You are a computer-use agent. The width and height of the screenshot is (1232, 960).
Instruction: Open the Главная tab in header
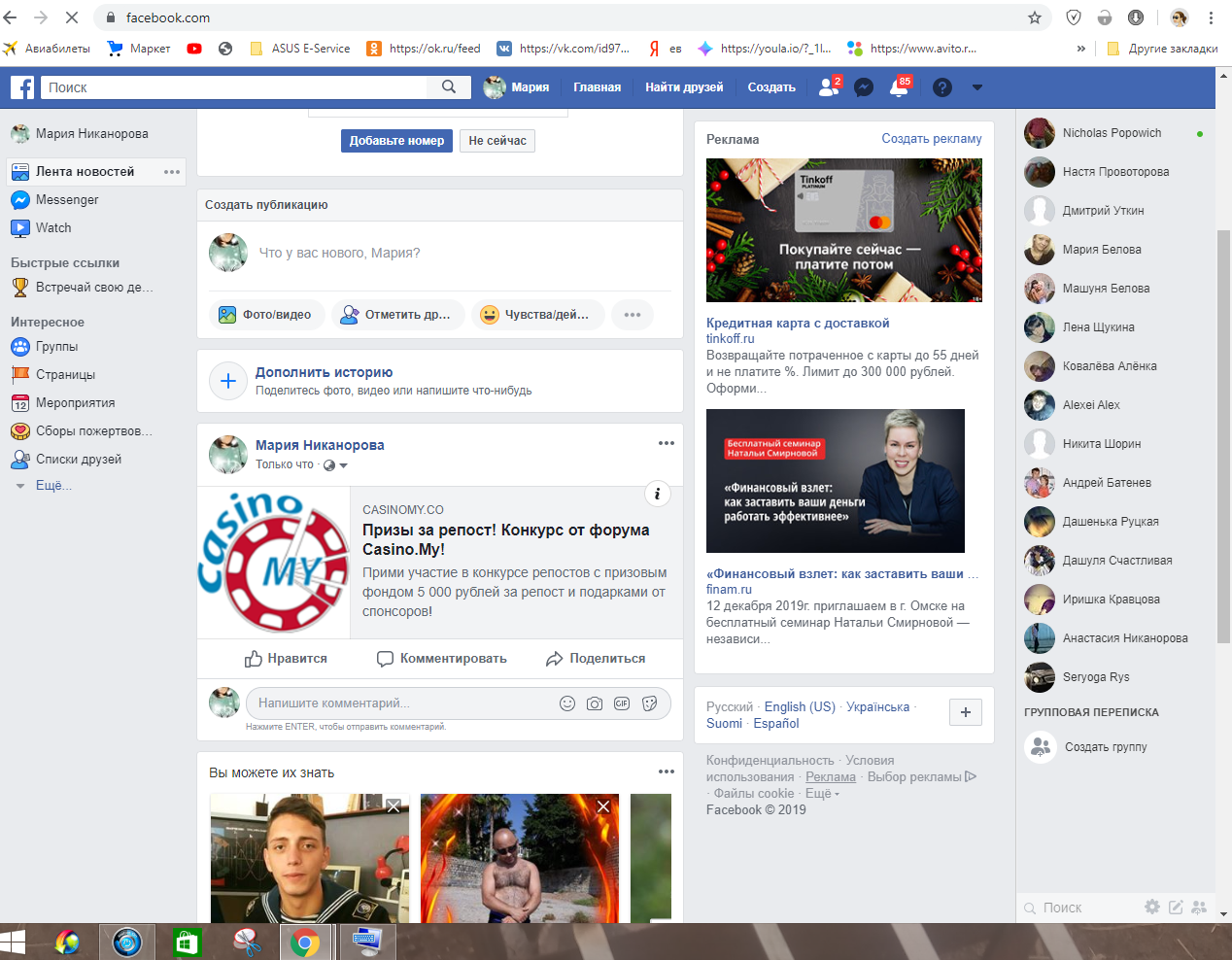(597, 87)
